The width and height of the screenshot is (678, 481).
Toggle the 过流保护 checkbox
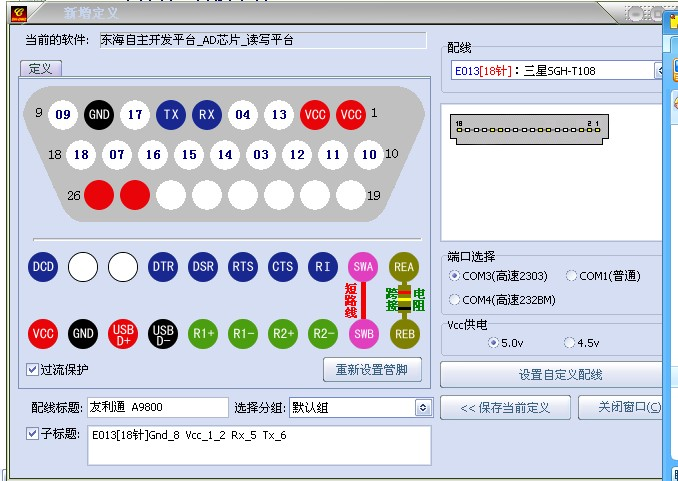[33, 370]
